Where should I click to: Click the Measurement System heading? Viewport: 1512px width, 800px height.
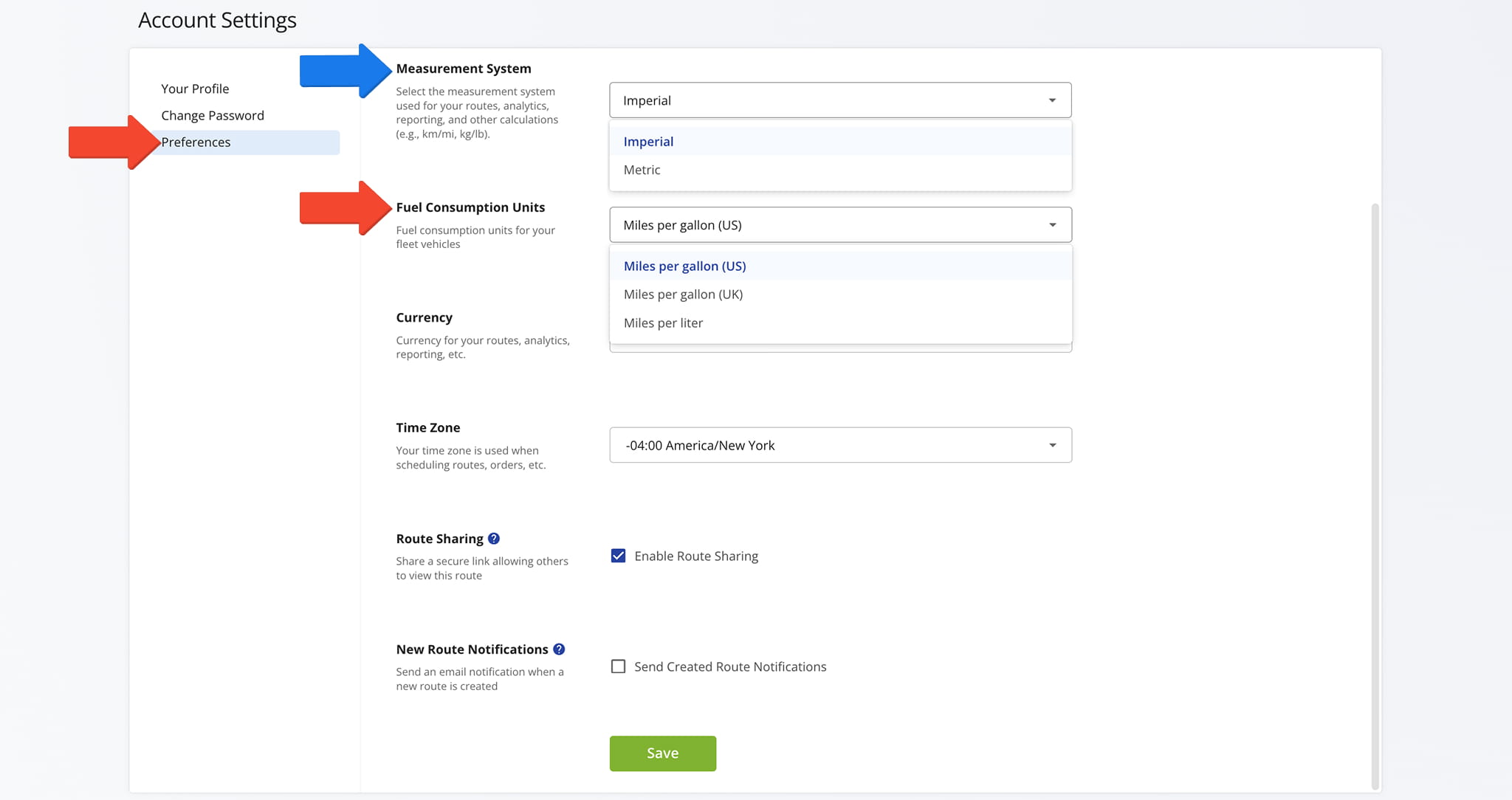[x=464, y=69]
